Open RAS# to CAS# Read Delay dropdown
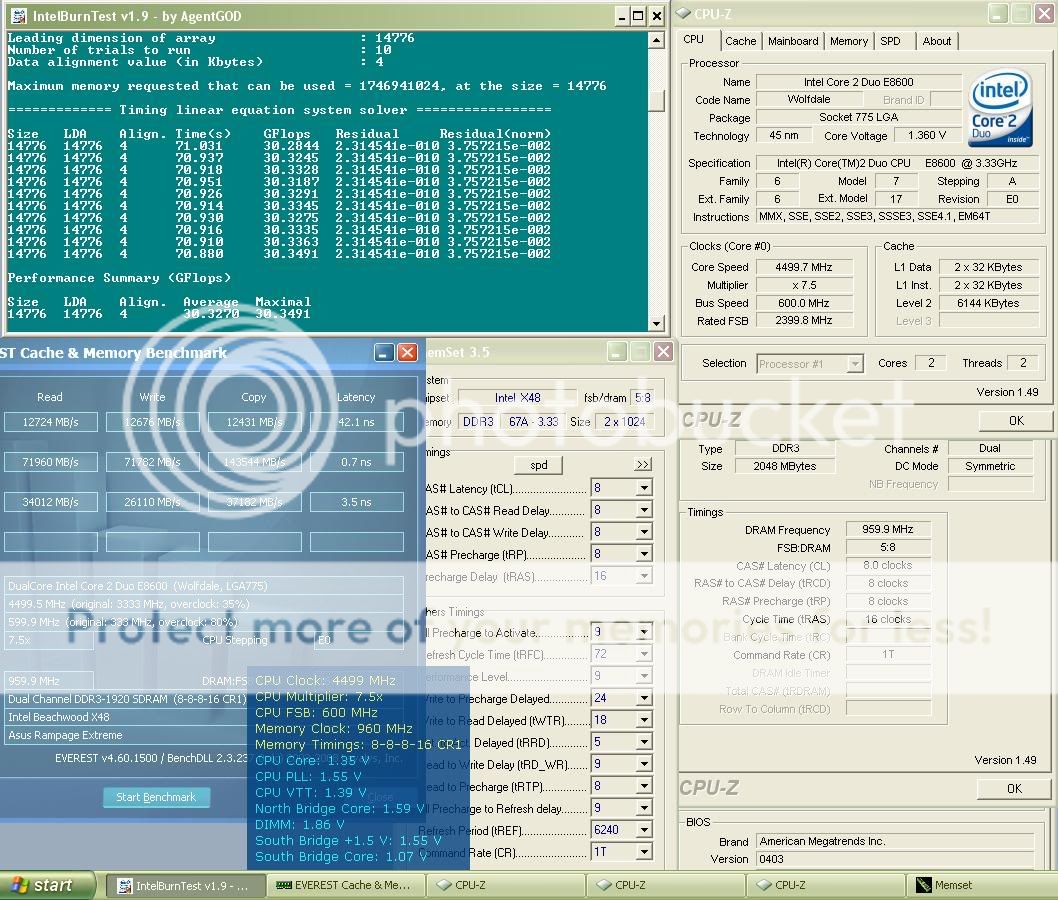Viewport: 1058px width, 900px height. pos(644,510)
